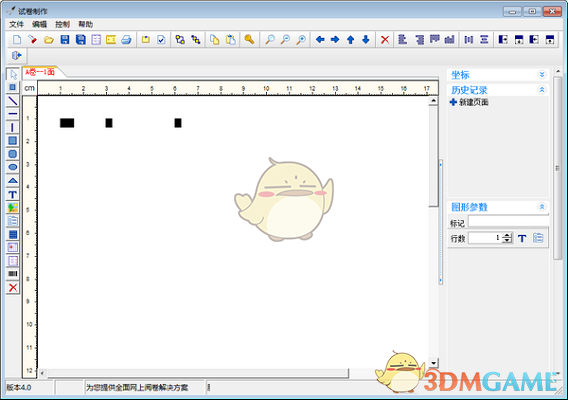Click the checkmark document toolbar icon

161,39
